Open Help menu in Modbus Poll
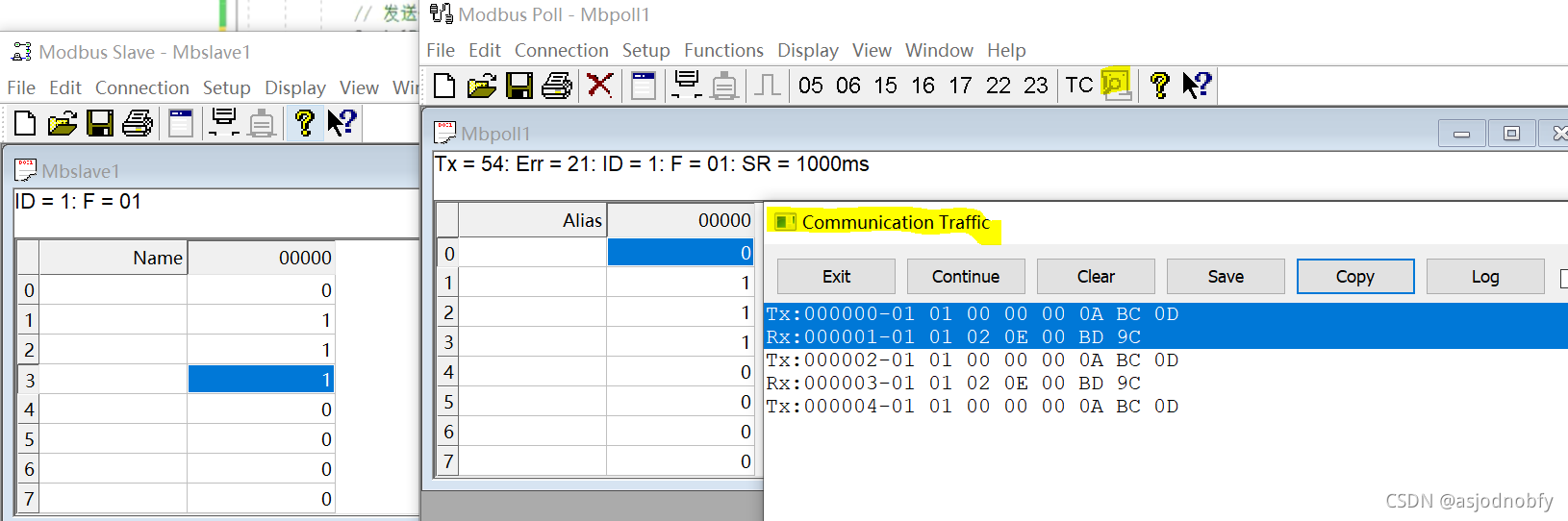This screenshot has height=521, width=1568. [x=1006, y=50]
